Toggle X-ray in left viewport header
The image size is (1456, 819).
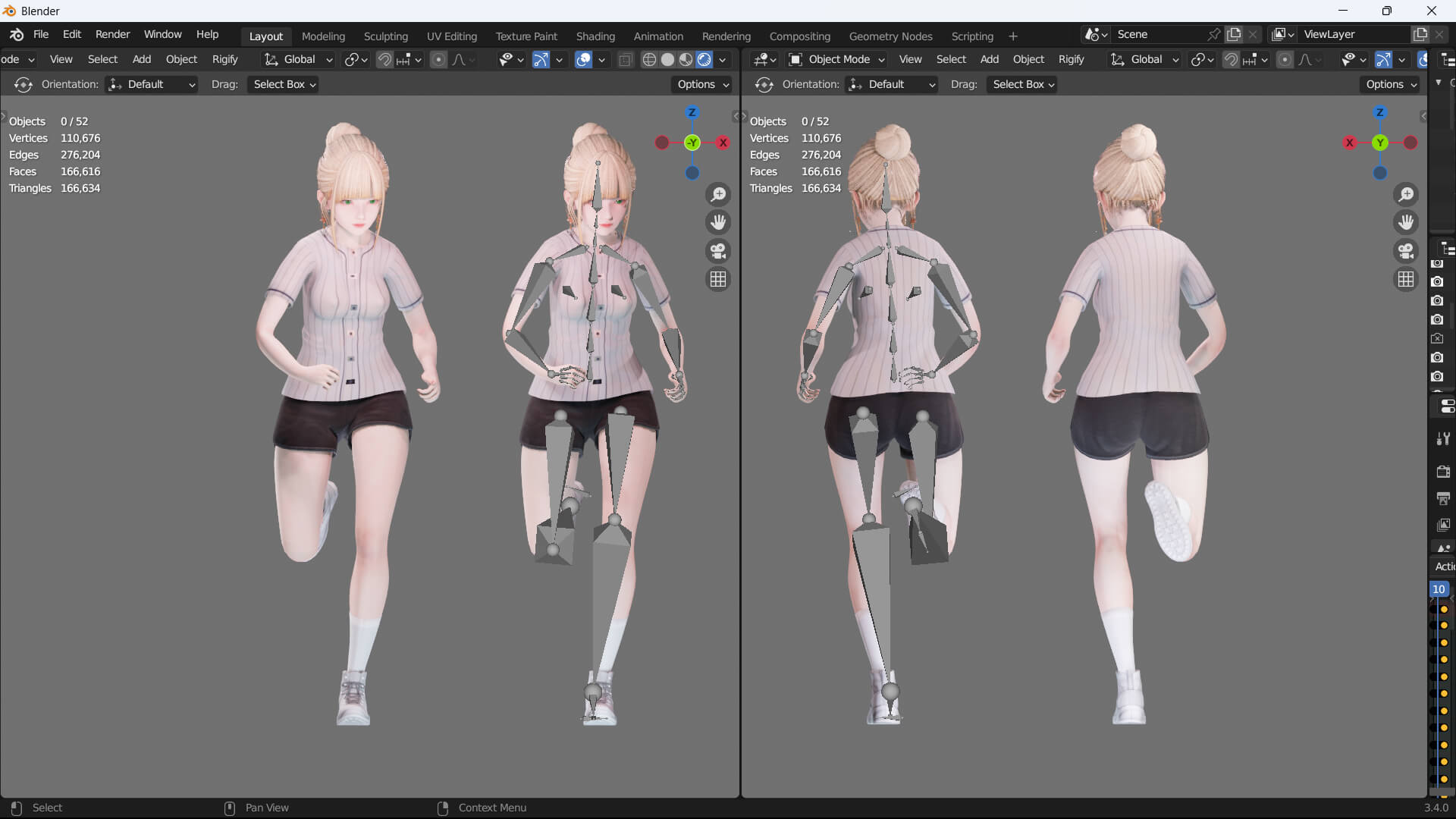(625, 59)
